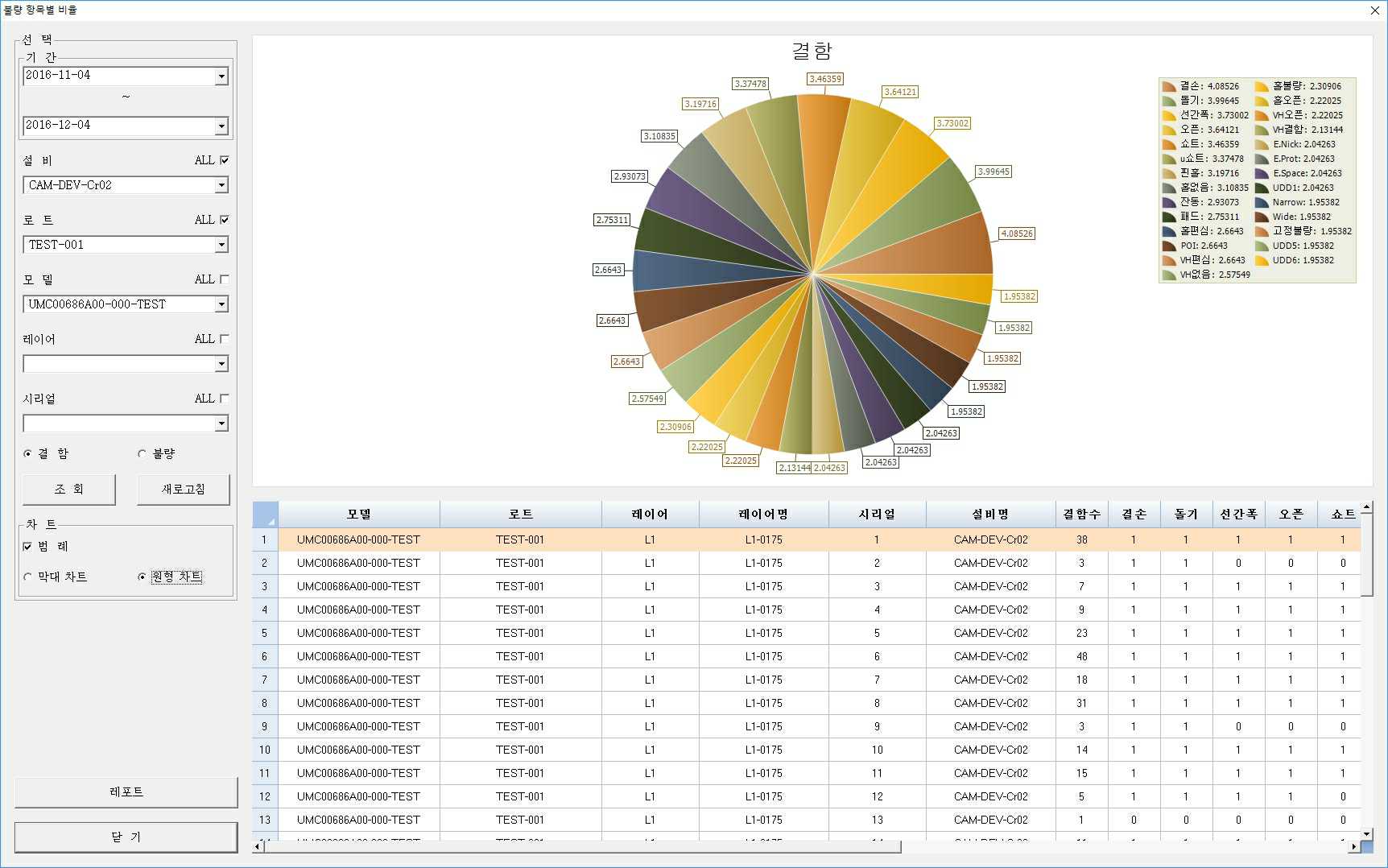Open the start date 2016-11-04 dropdown
The image size is (1388, 868).
coord(221,76)
